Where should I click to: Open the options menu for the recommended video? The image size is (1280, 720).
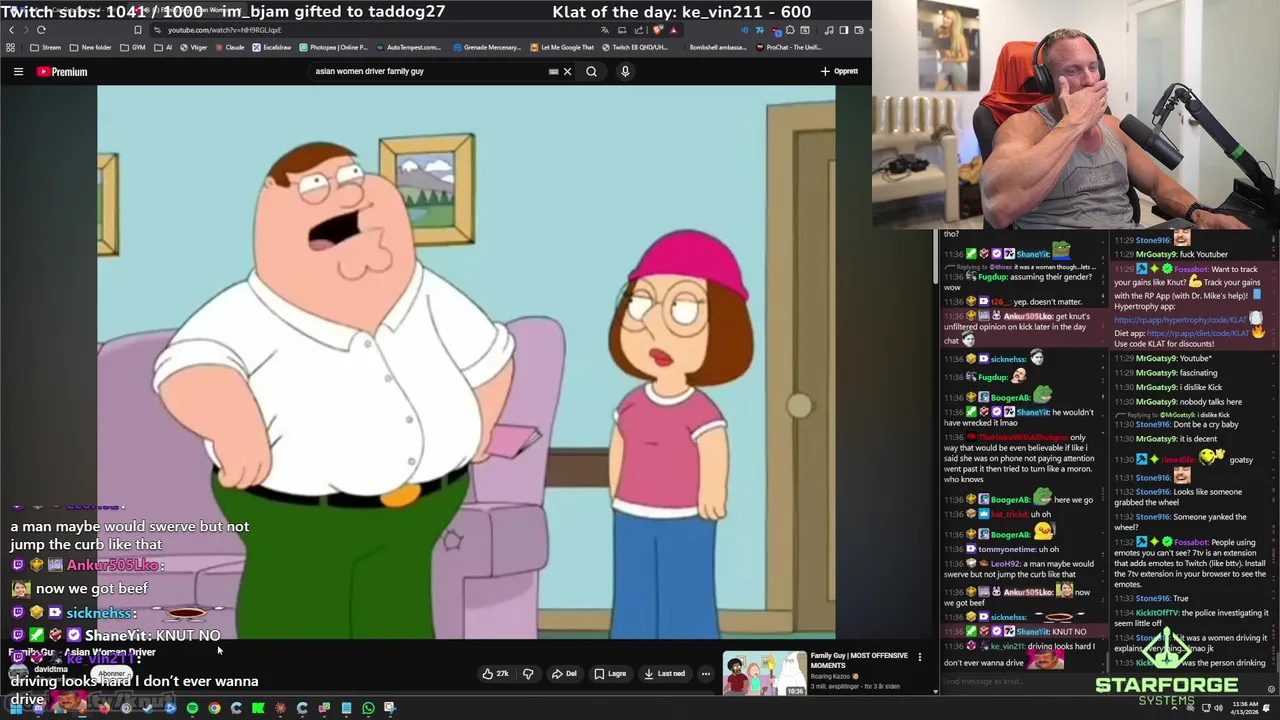click(x=919, y=657)
